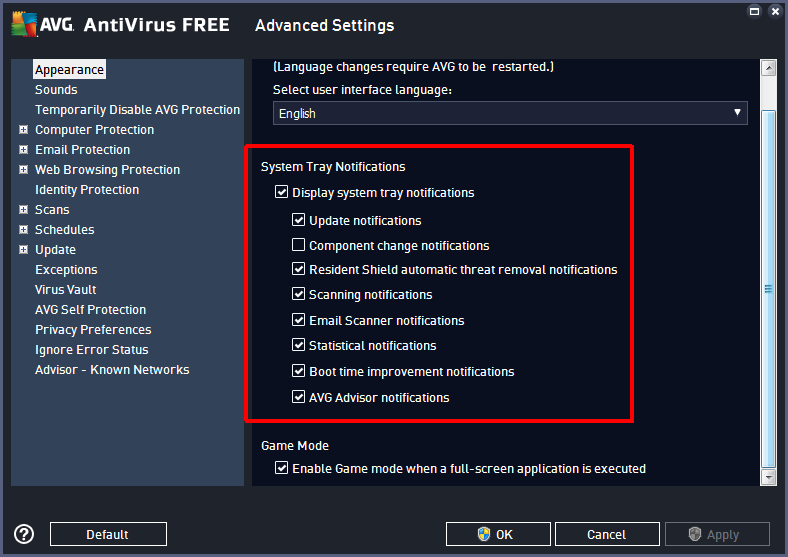
Task: Click the Cancel button
Action: click(x=607, y=534)
